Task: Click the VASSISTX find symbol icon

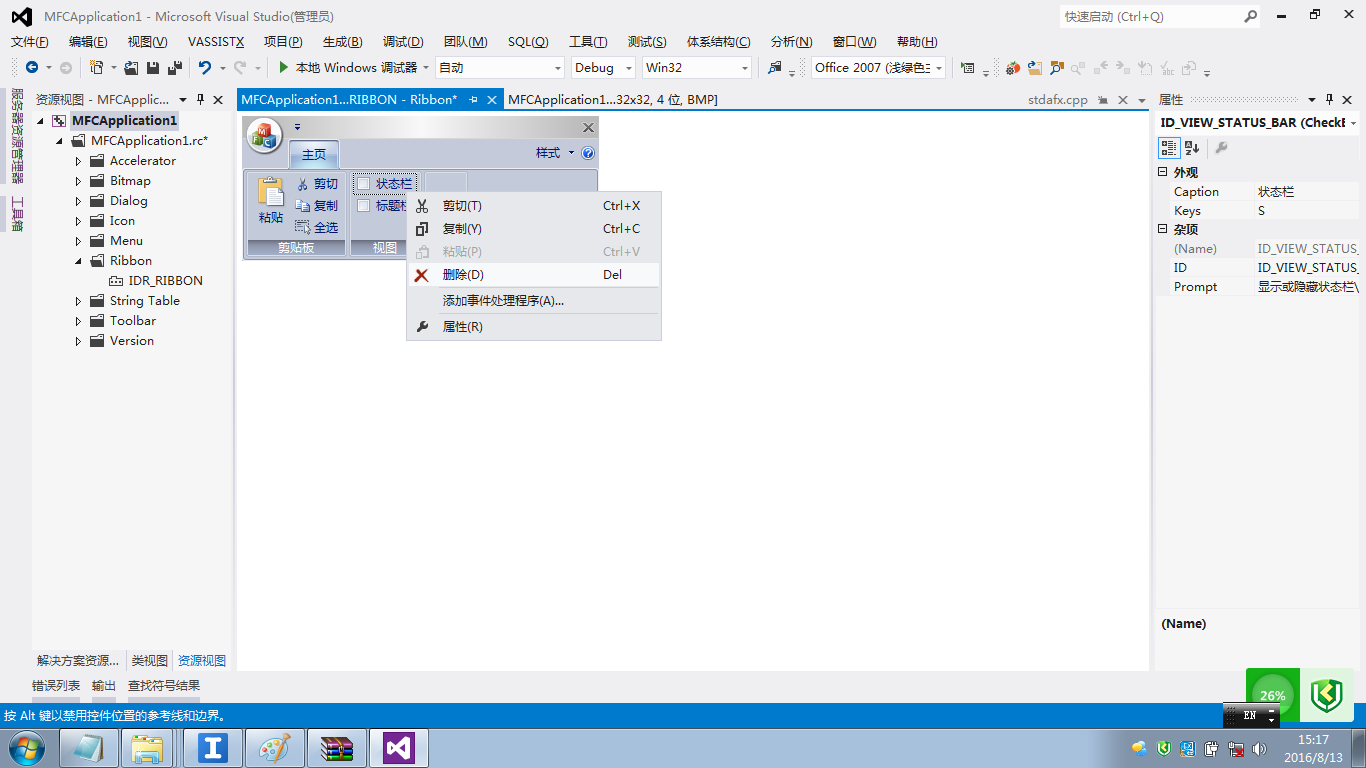Action: [x=1056, y=68]
